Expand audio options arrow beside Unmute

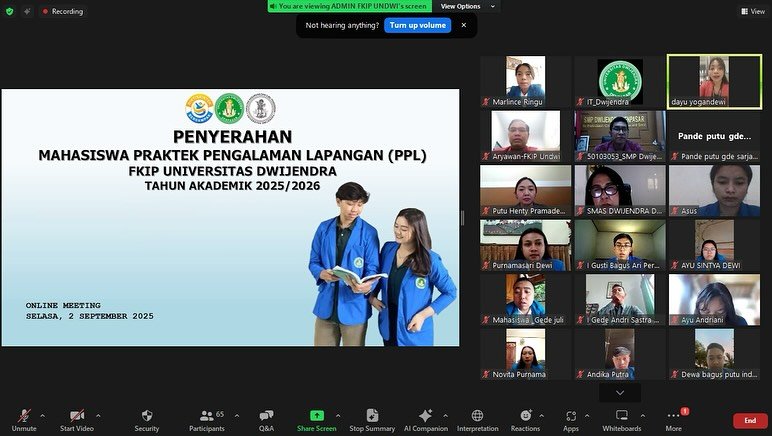point(44,414)
